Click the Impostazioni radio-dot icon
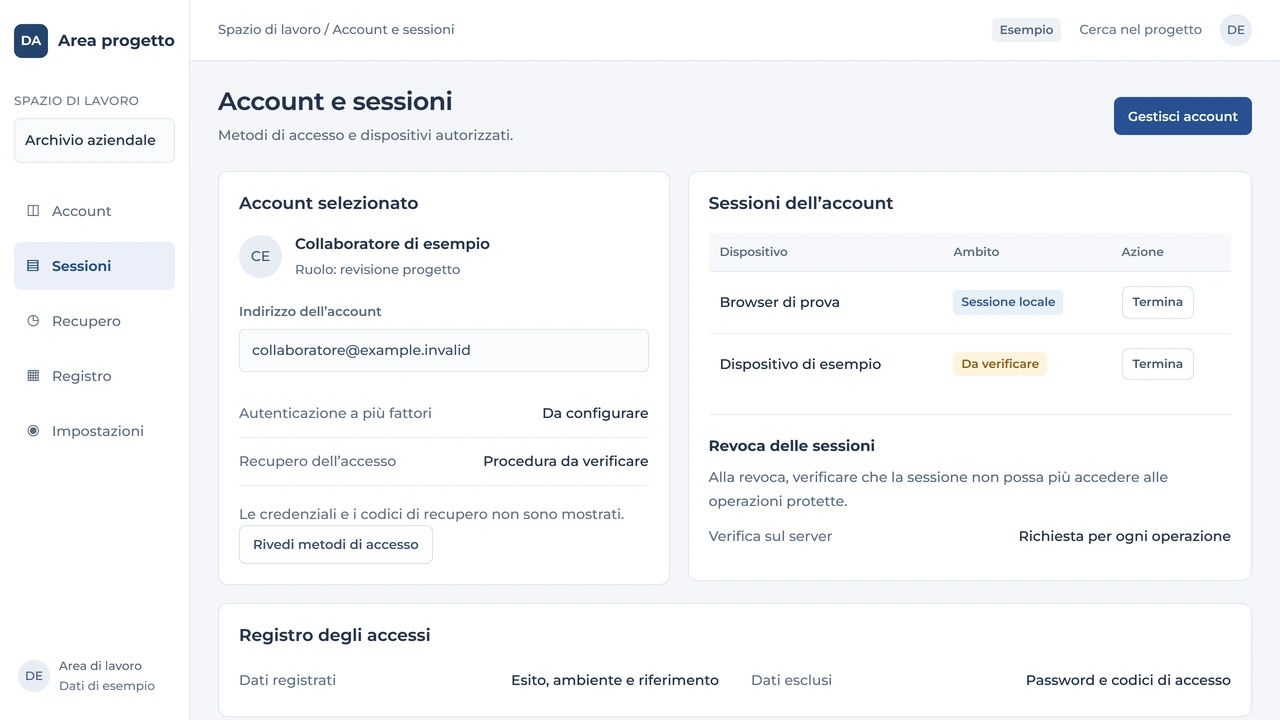Screen dimensions: 1280x720 point(33,431)
